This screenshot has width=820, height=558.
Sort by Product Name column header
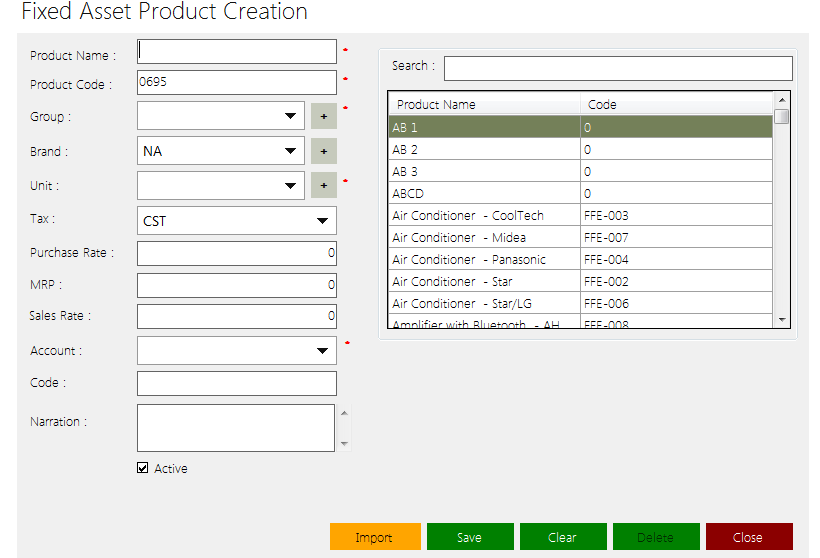click(x=484, y=104)
